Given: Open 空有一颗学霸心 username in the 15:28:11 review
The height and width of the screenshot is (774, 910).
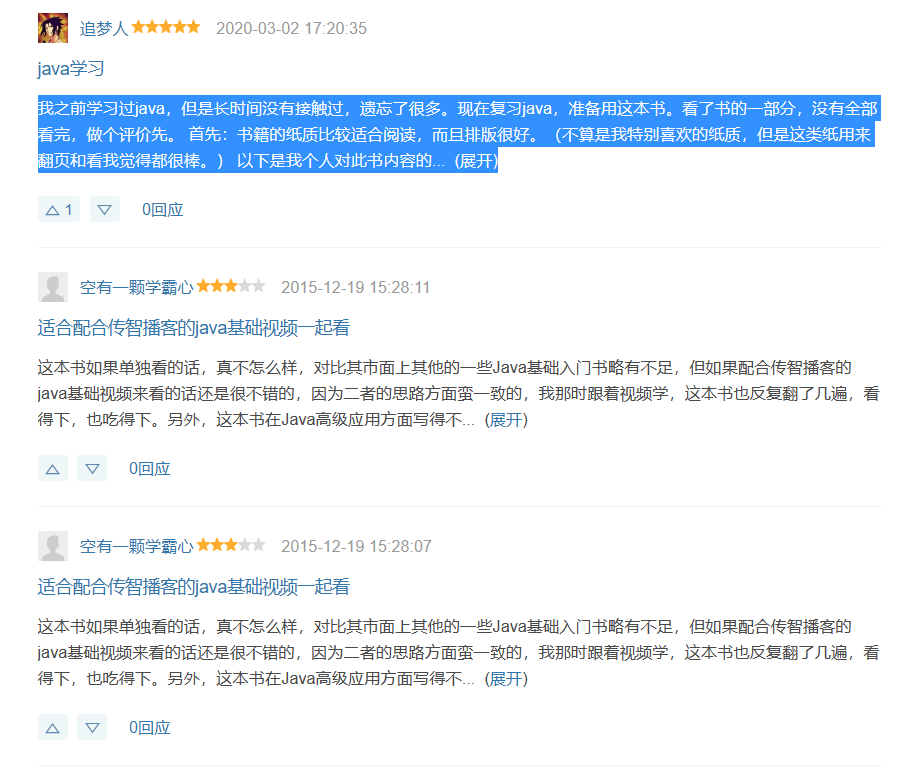Looking at the screenshot, I should click(x=136, y=287).
